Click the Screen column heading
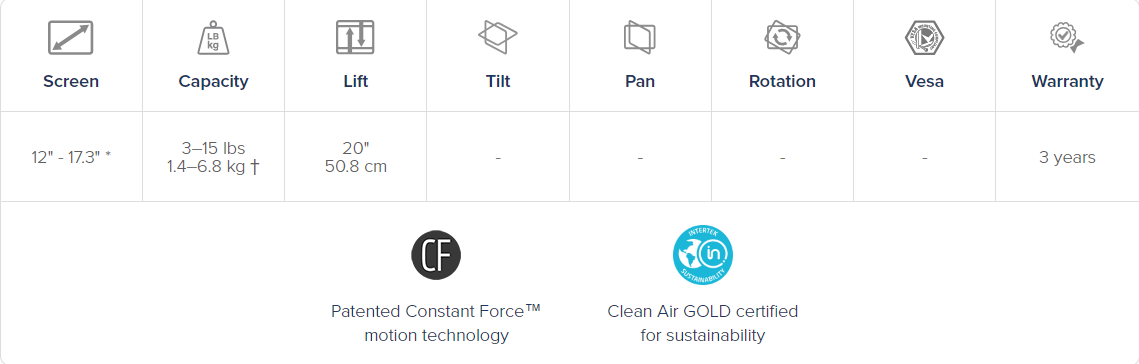Viewport: 1139px width, 364px height. coord(71,81)
